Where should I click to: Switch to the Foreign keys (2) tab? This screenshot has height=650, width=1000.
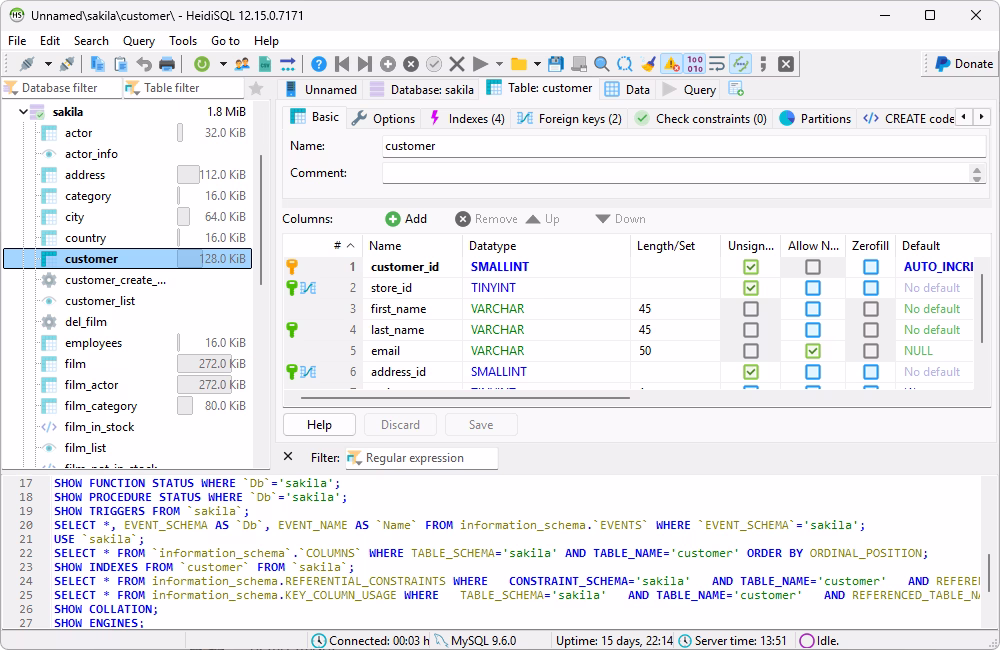coord(570,119)
